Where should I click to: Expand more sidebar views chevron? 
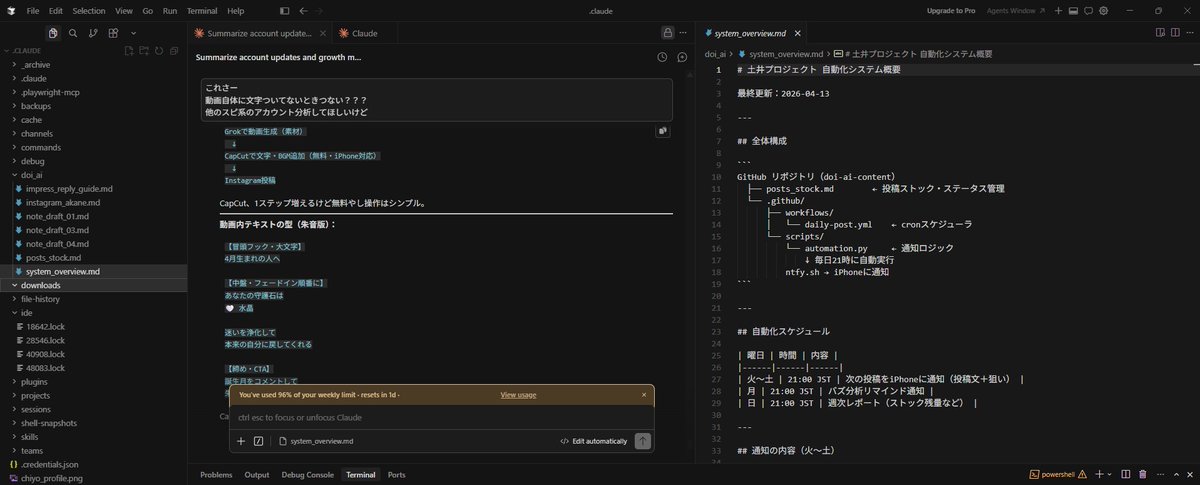tap(133, 33)
